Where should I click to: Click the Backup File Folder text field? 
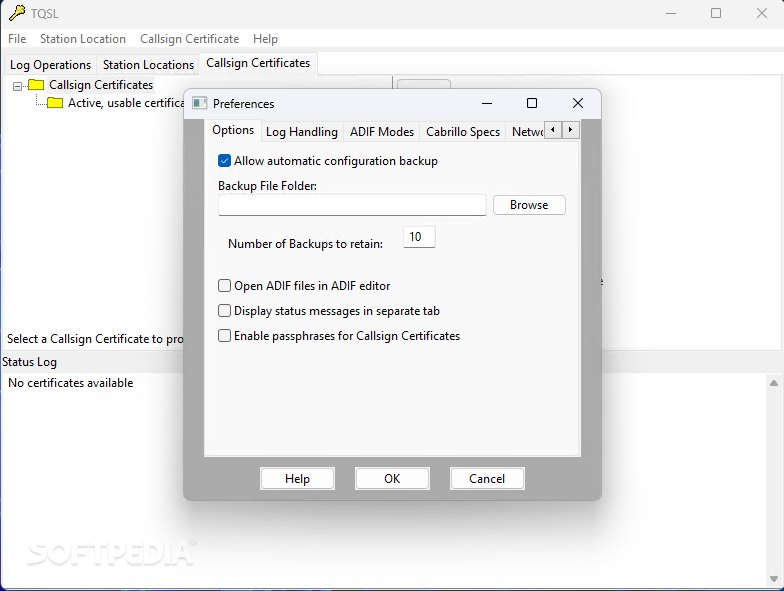(x=352, y=205)
